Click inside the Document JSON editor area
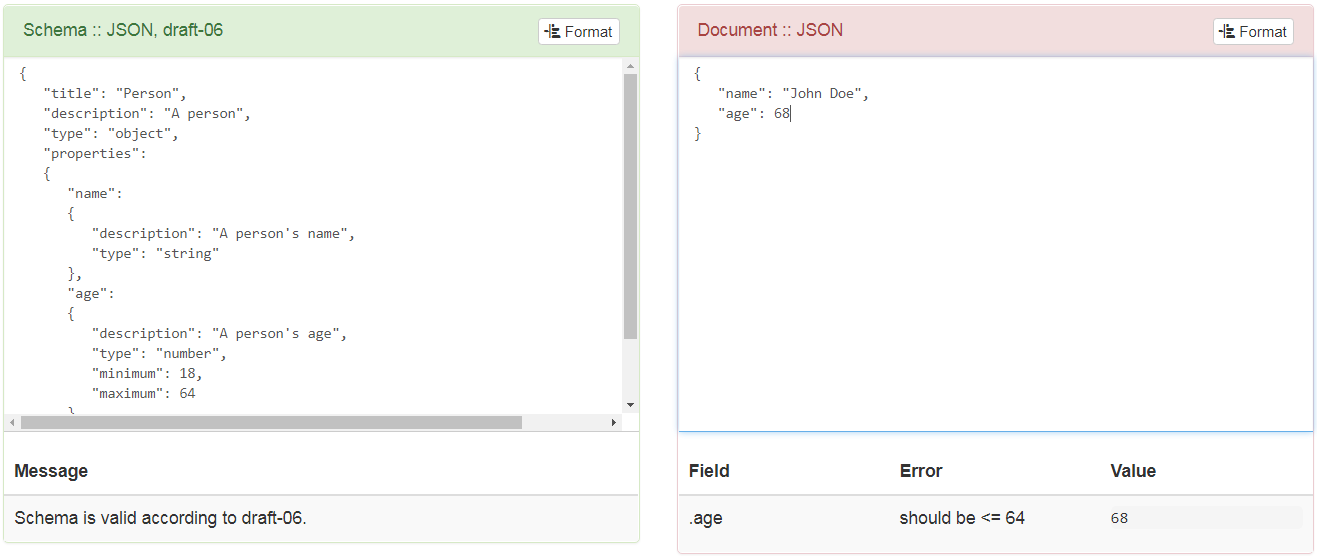 coord(996,244)
